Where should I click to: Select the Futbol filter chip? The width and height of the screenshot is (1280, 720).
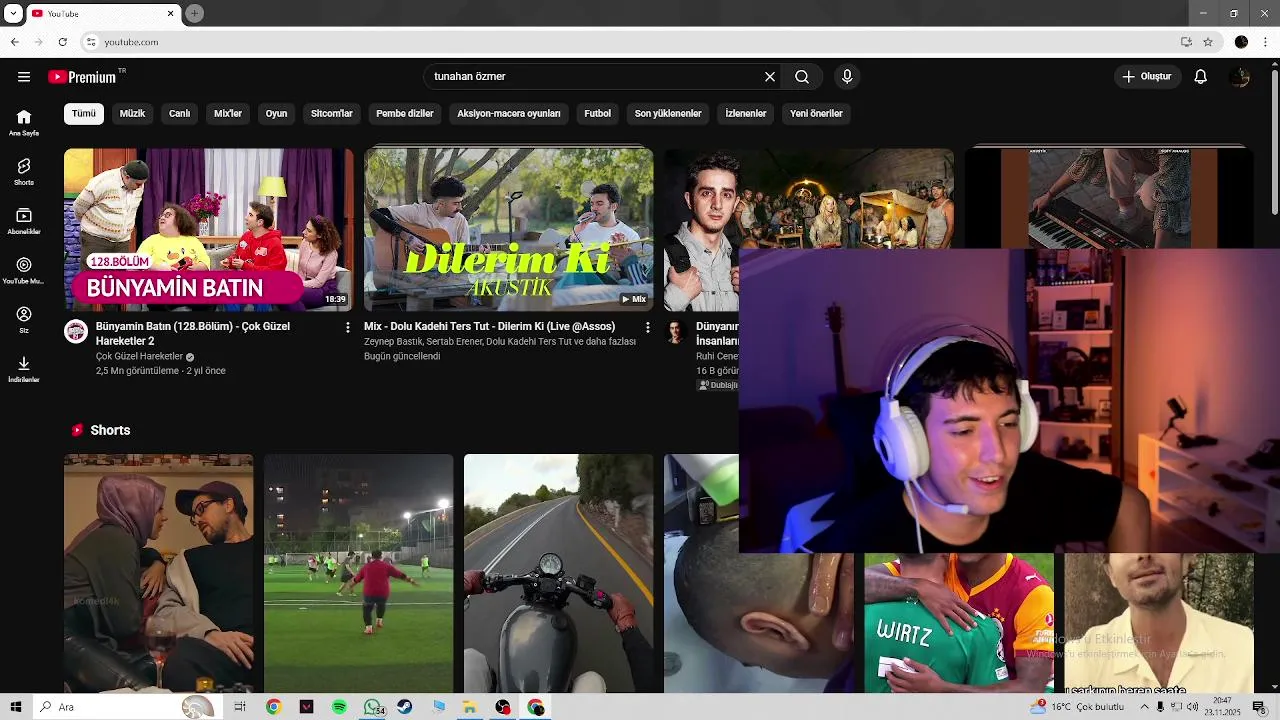(597, 114)
